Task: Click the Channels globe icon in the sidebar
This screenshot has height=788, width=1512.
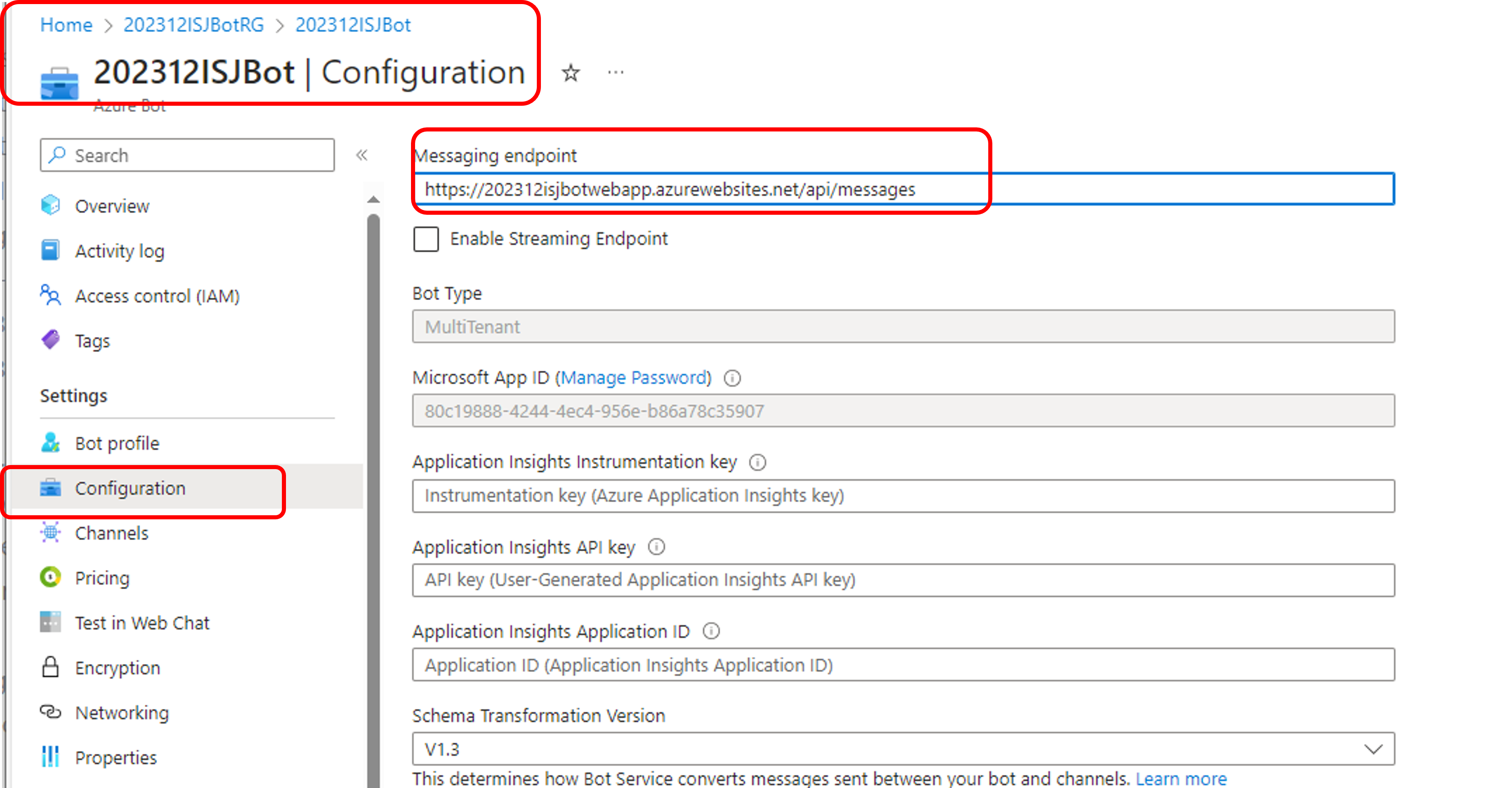Action: click(x=51, y=533)
